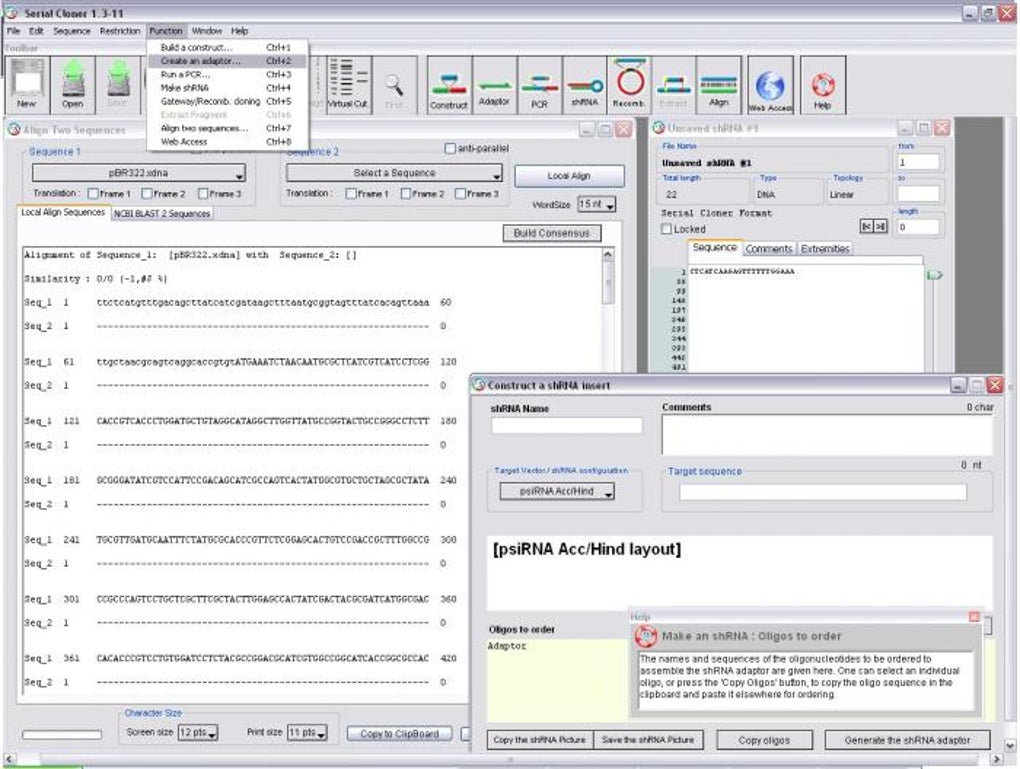Open the Window menu
This screenshot has height=769, width=1020.
coord(207,31)
